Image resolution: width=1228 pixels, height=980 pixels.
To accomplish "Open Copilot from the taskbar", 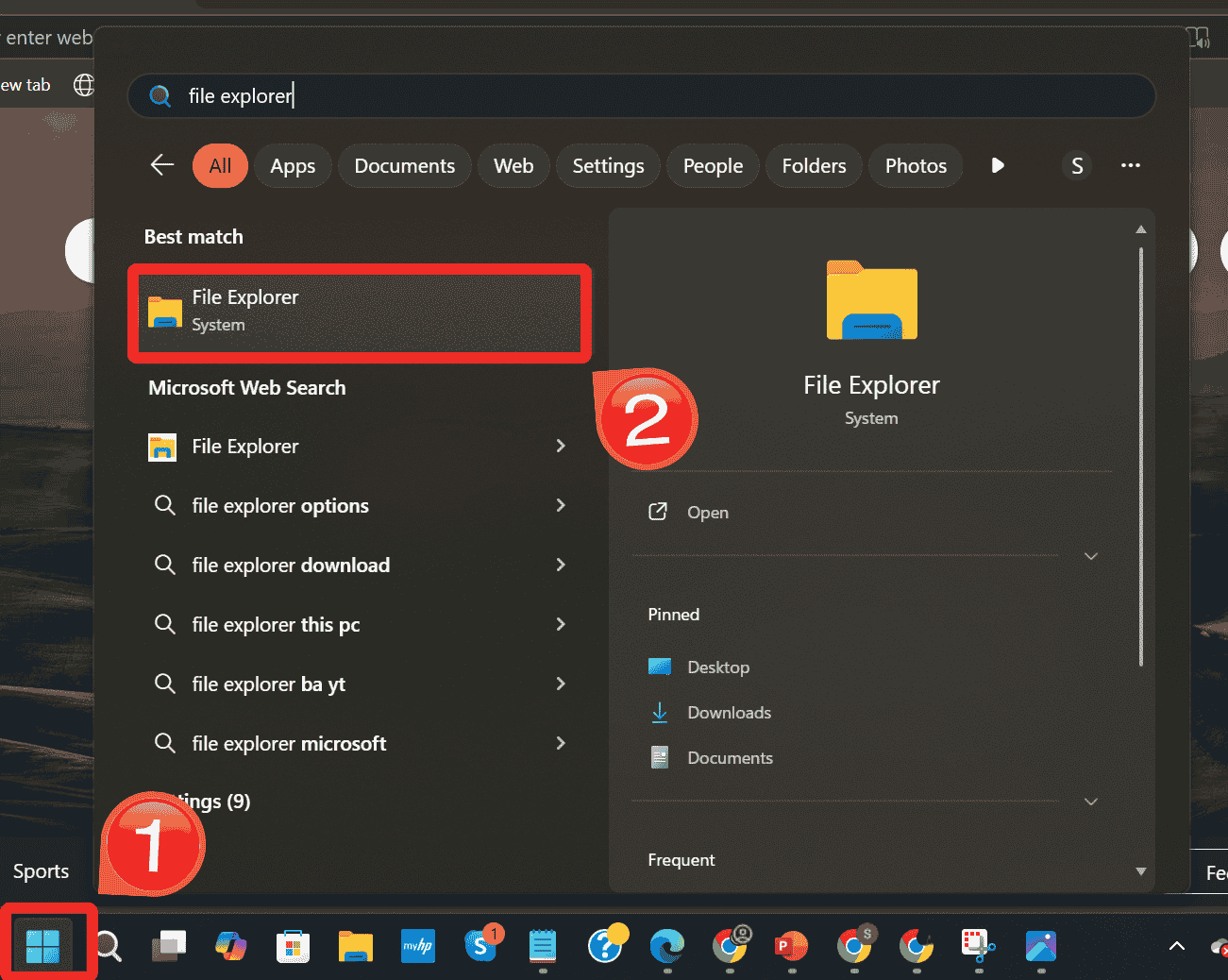I will [x=230, y=946].
